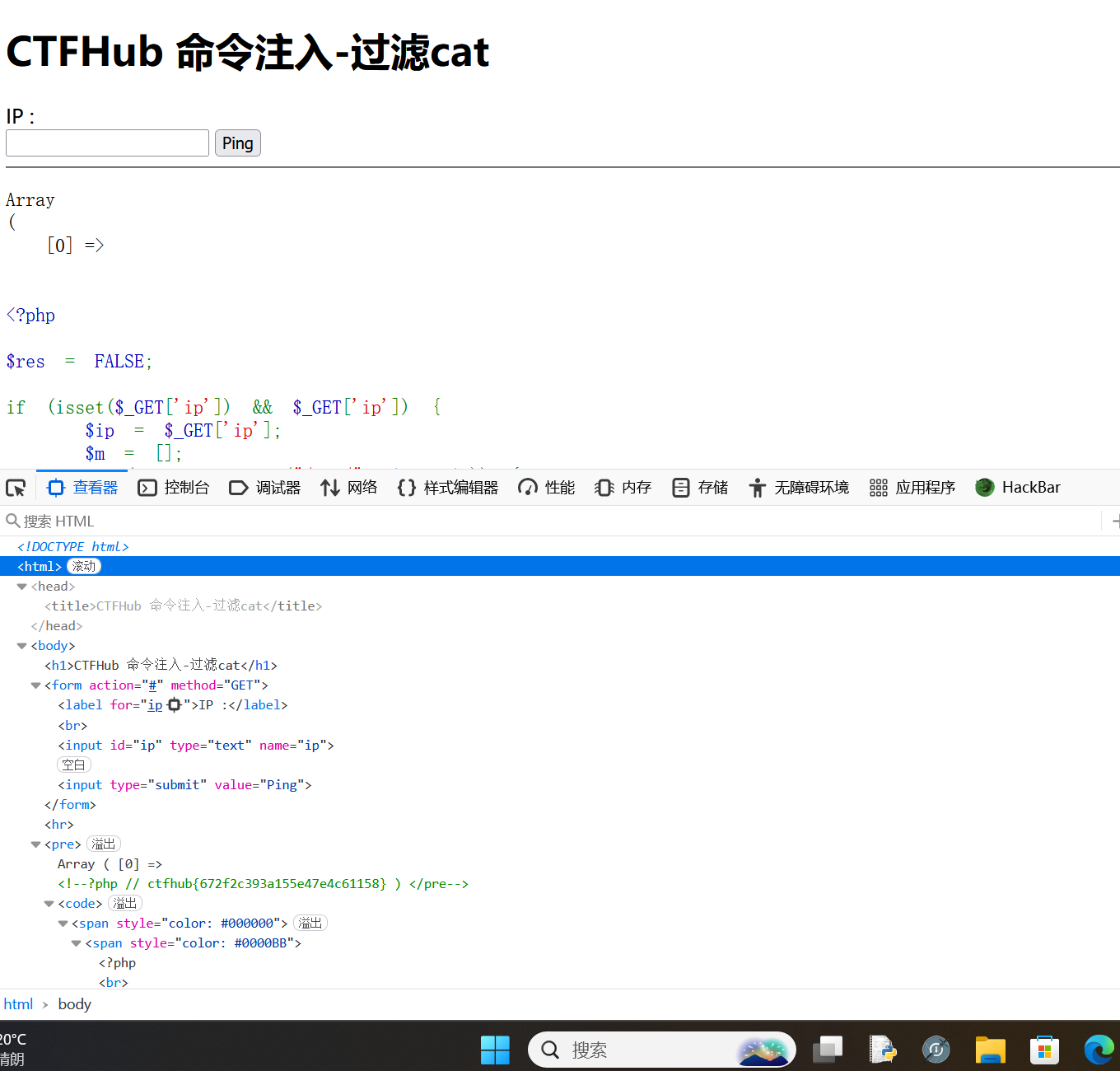Click the ip link in label for attribute
Image resolution: width=1120 pixels, height=1071 pixels.
155,705
